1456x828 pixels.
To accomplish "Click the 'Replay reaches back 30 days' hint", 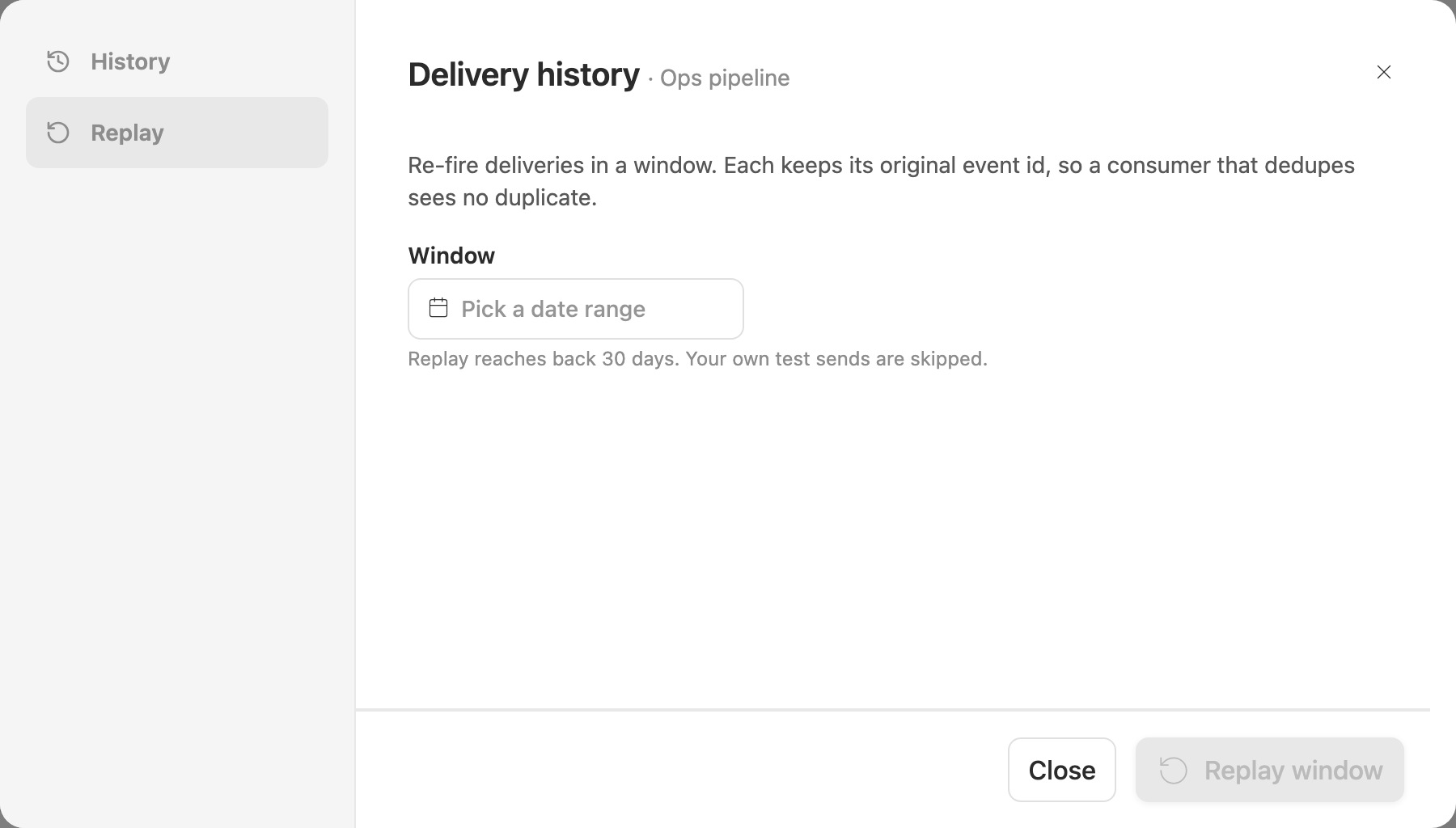I will tap(697, 359).
